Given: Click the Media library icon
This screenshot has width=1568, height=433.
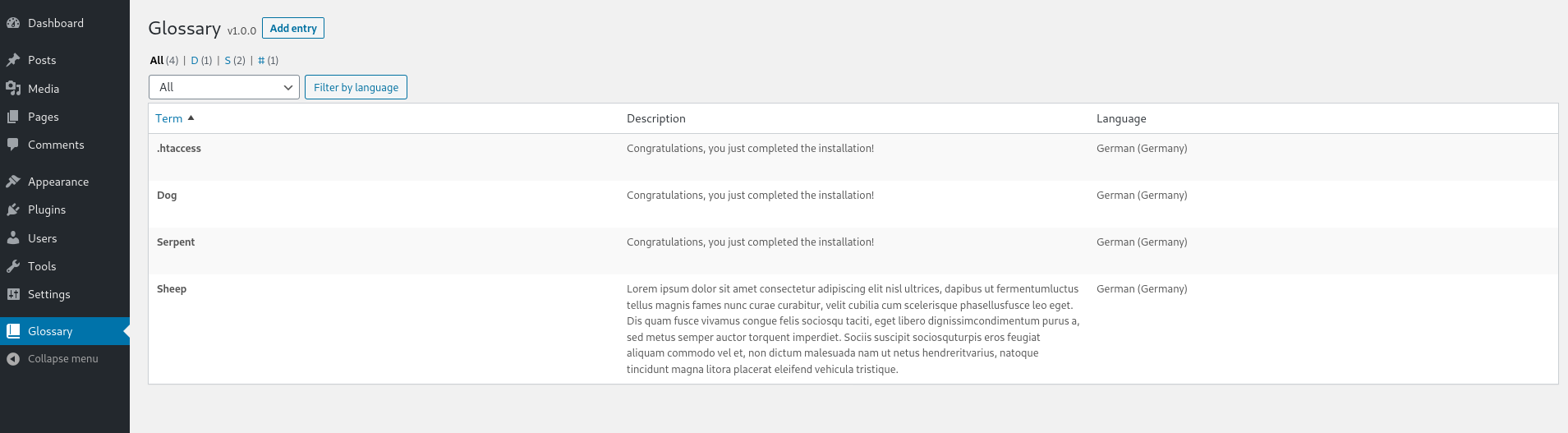Looking at the screenshot, I should (x=13, y=88).
